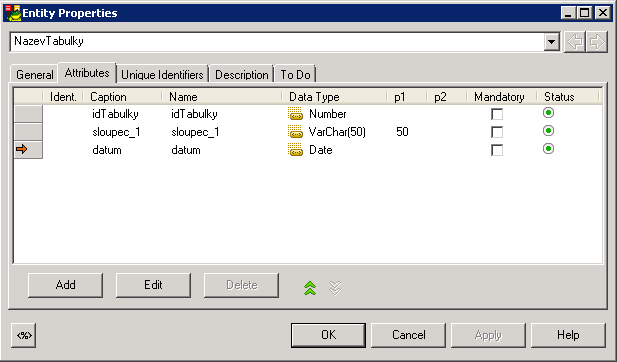Click the Ident. column header
This screenshot has width=617, height=362.
click(x=63, y=97)
